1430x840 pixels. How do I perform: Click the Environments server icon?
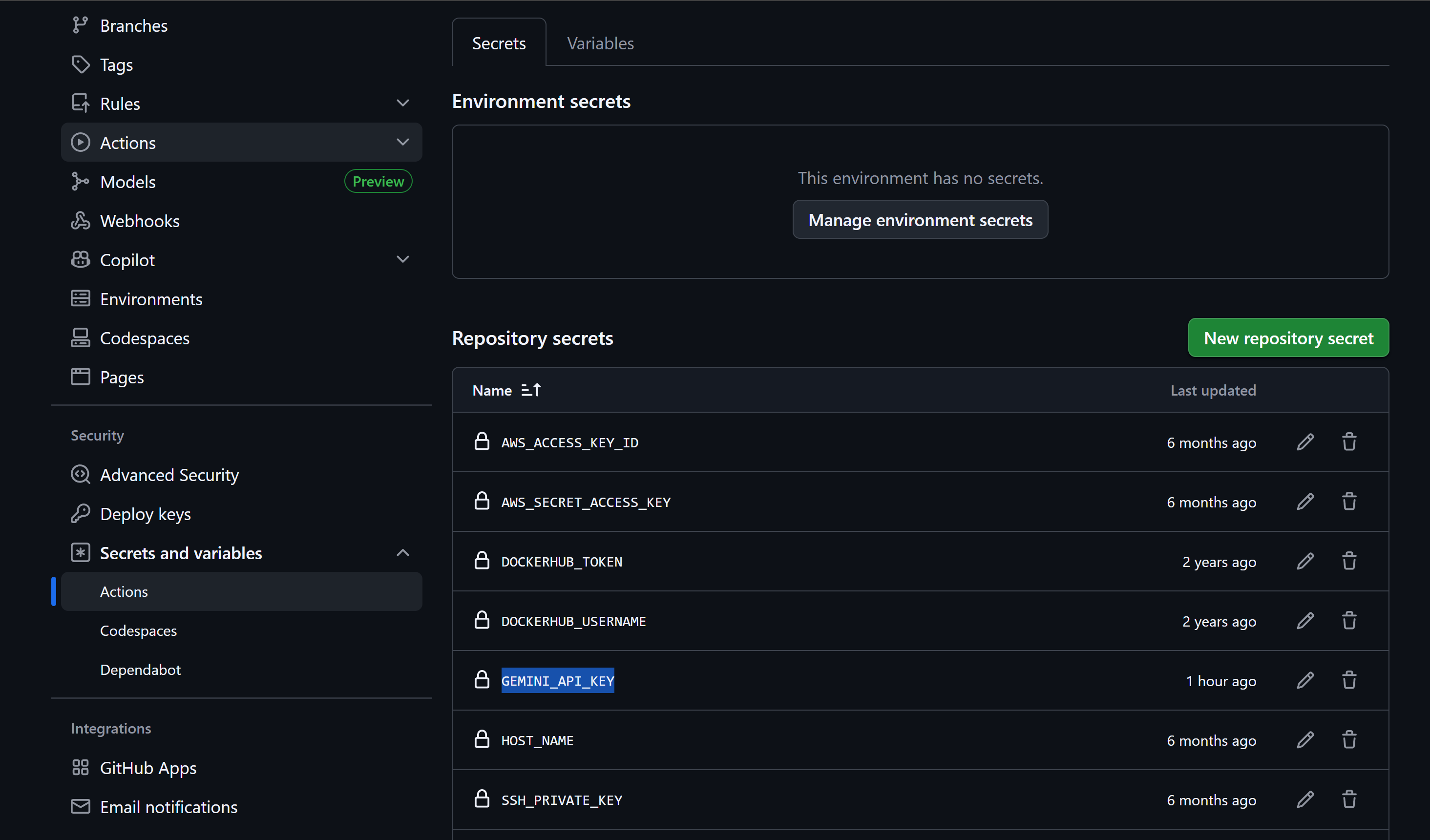pyautogui.click(x=80, y=298)
